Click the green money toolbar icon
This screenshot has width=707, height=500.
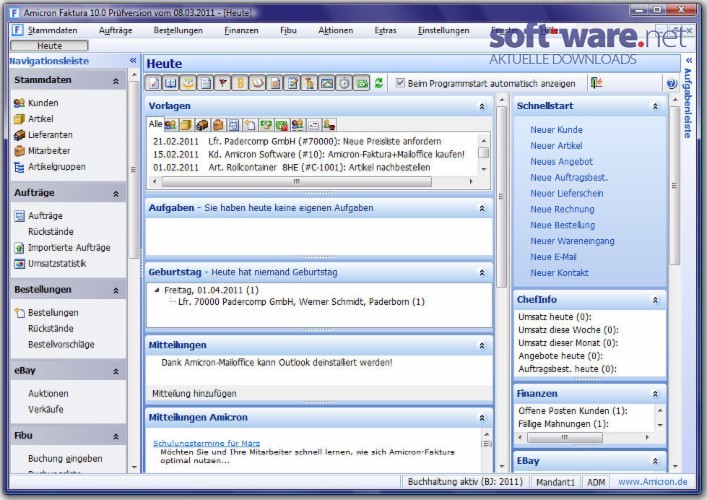[x=362, y=83]
